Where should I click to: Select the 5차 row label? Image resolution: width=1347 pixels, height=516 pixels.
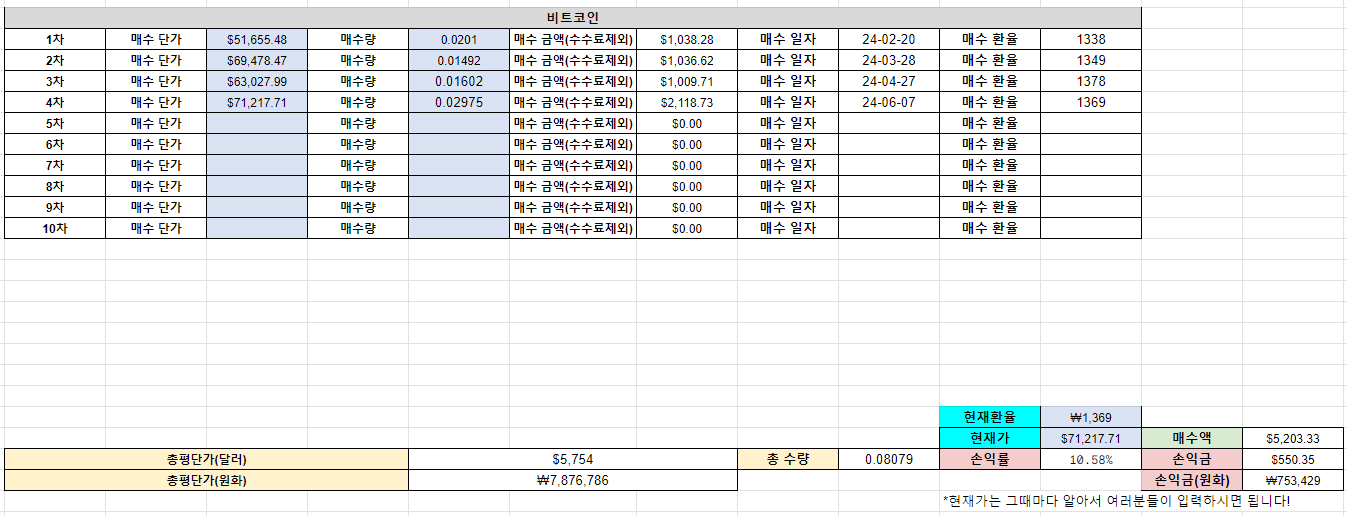[x=55, y=123]
